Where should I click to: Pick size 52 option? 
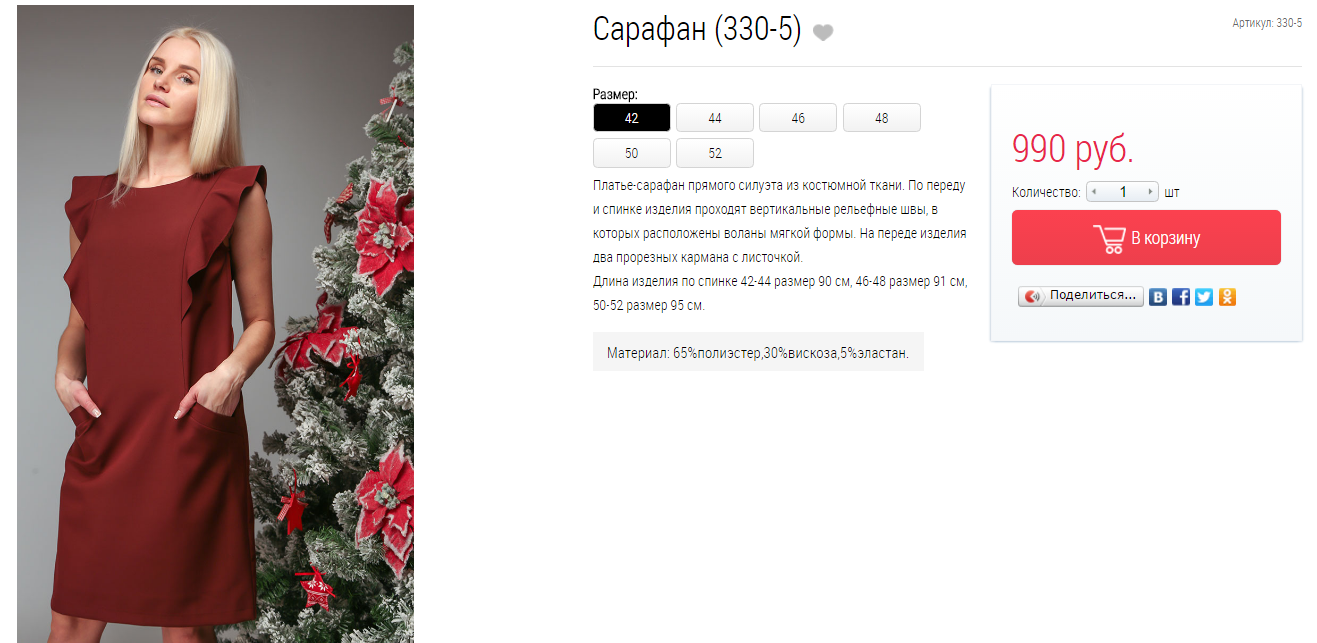click(715, 153)
